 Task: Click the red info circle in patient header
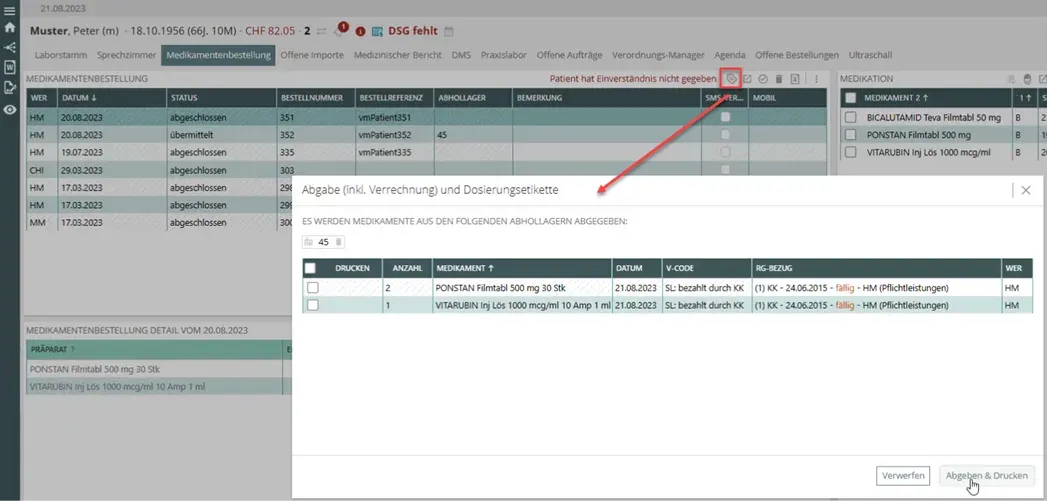(361, 31)
